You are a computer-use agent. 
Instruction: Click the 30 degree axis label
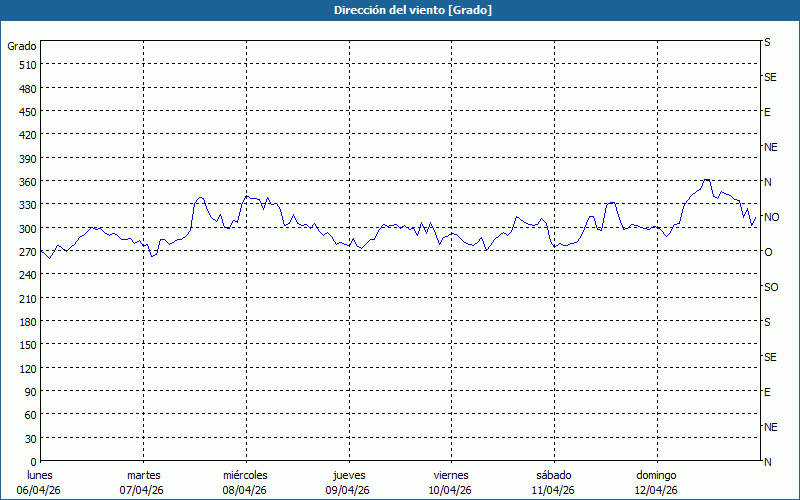pyautogui.click(x=30, y=438)
